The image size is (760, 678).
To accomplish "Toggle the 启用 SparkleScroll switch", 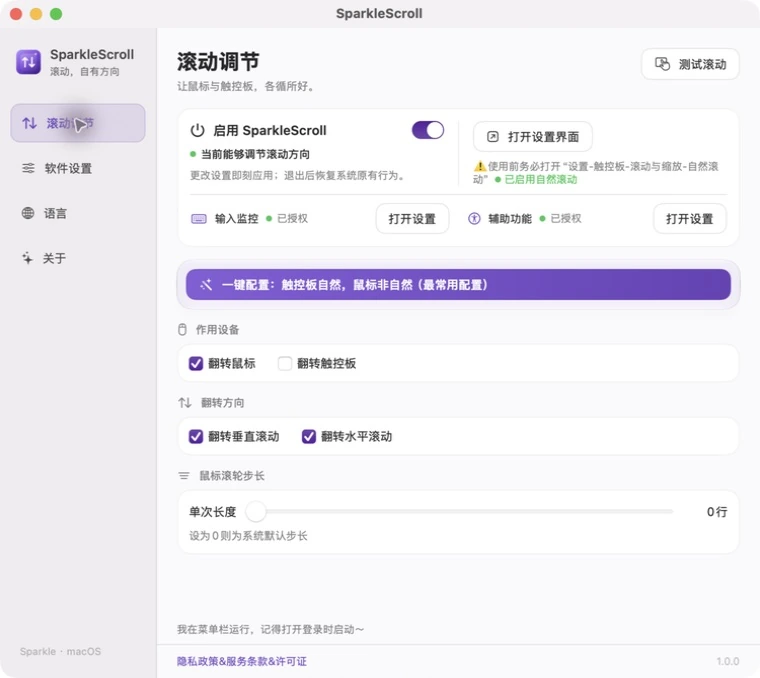I will [428, 130].
